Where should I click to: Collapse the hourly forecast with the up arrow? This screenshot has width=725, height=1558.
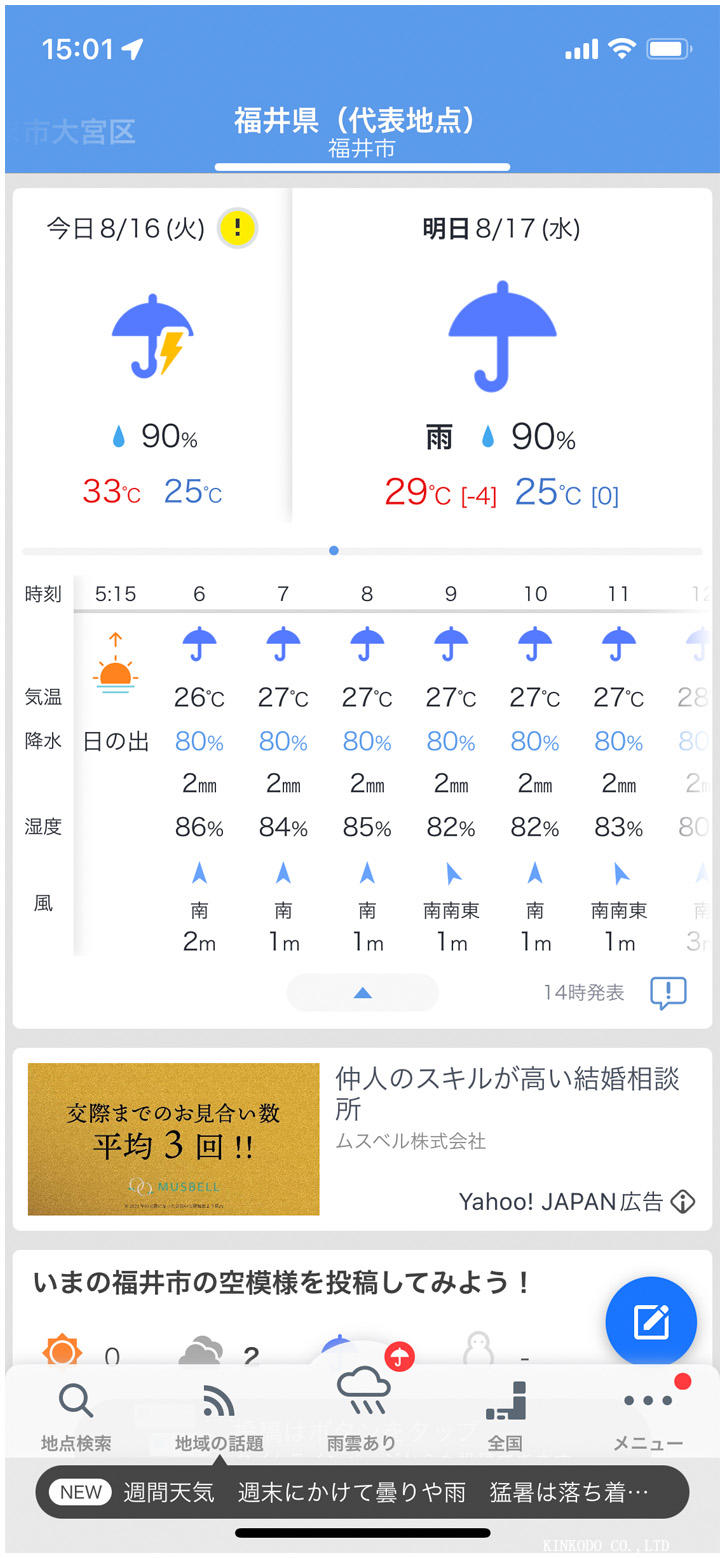point(362,992)
